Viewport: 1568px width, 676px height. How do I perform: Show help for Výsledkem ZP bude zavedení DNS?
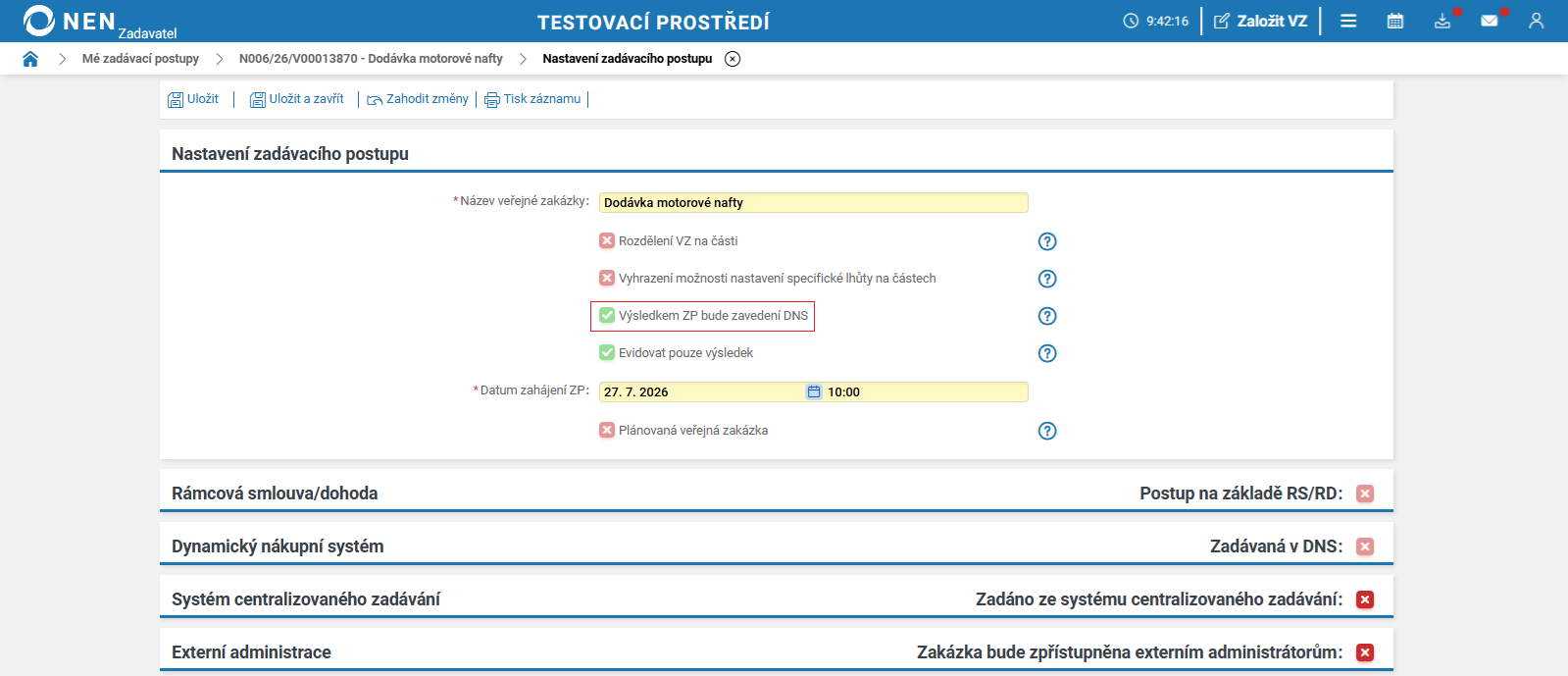click(1047, 316)
